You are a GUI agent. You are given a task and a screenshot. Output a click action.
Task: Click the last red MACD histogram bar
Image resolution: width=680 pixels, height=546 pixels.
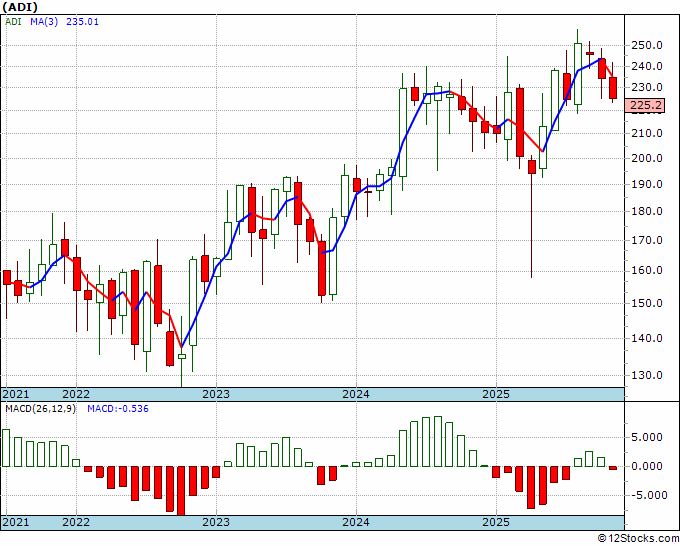tap(613, 468)
